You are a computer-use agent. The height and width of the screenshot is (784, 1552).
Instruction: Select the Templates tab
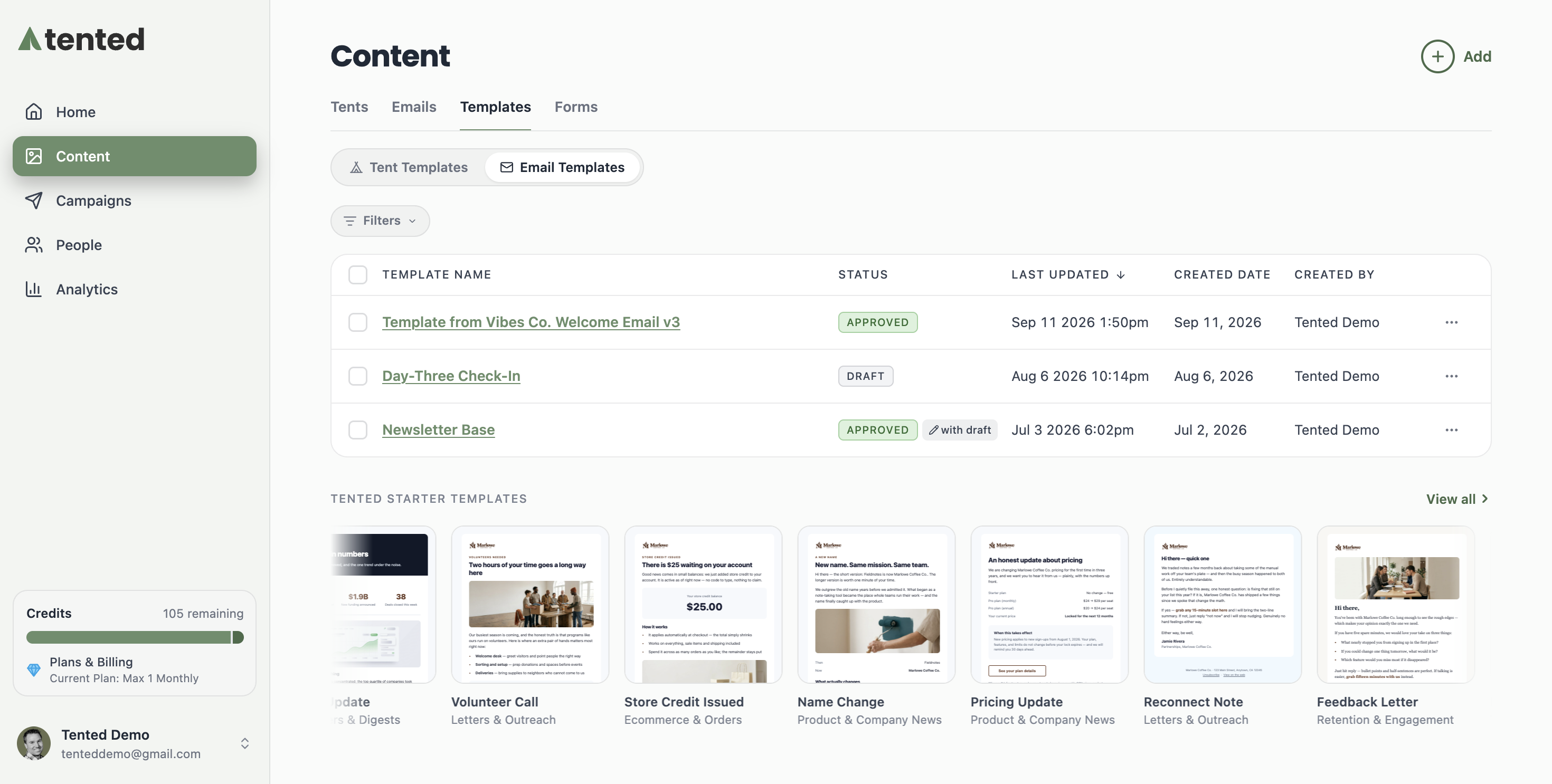(495, 107)
